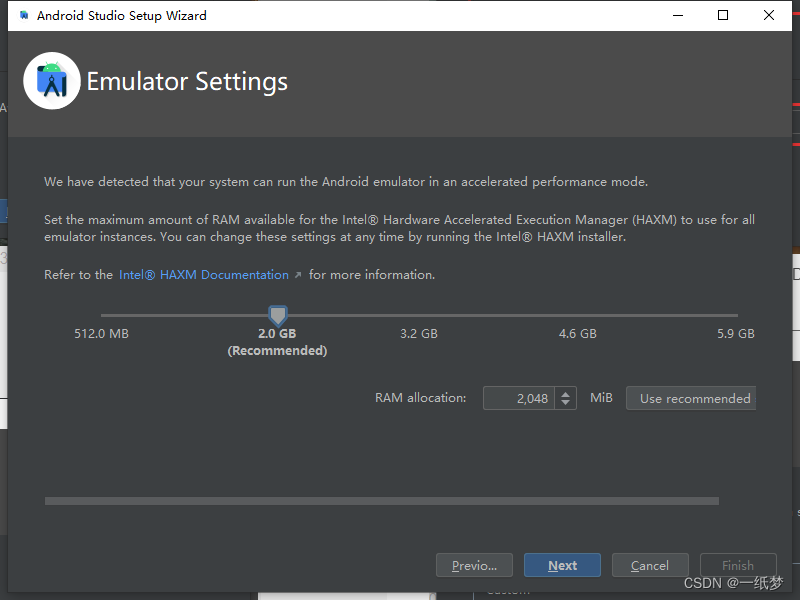Screen dimensions: 800x600
Task: Decrease RAM allocation with down arrow
Action: point(565,403)
